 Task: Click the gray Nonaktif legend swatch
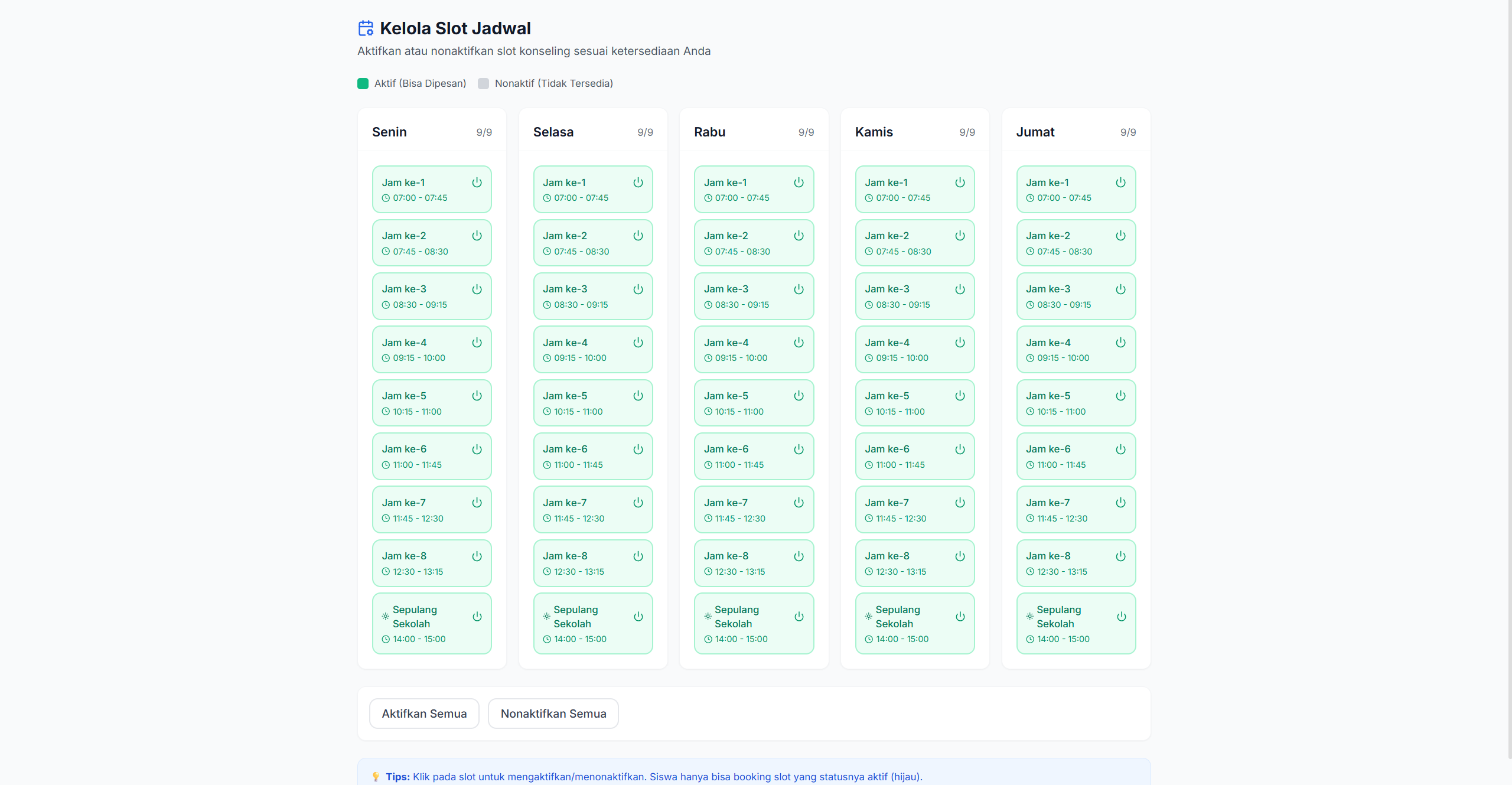click(483, 83)
